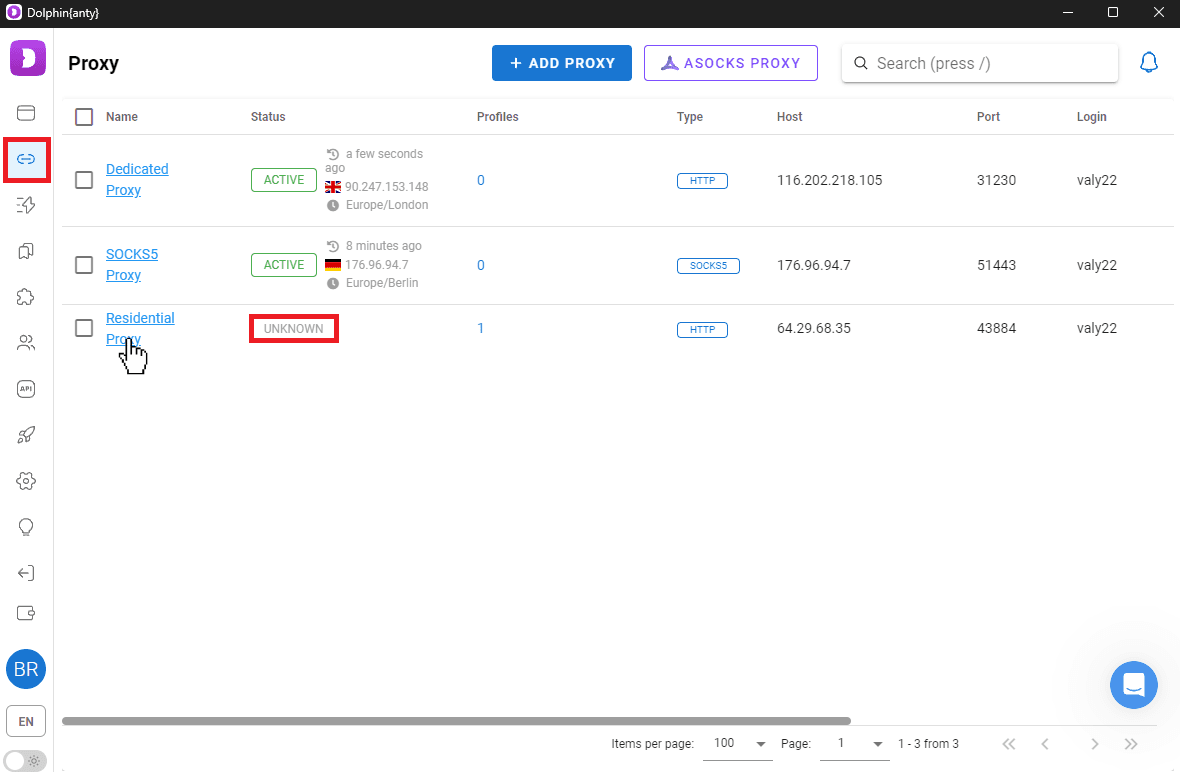The width and height of the screenshot is (1180, 772).
Task: Open the Extensions puzzle-piece sidebar icon
Action: pyautogui.click(x=26, y=297)
